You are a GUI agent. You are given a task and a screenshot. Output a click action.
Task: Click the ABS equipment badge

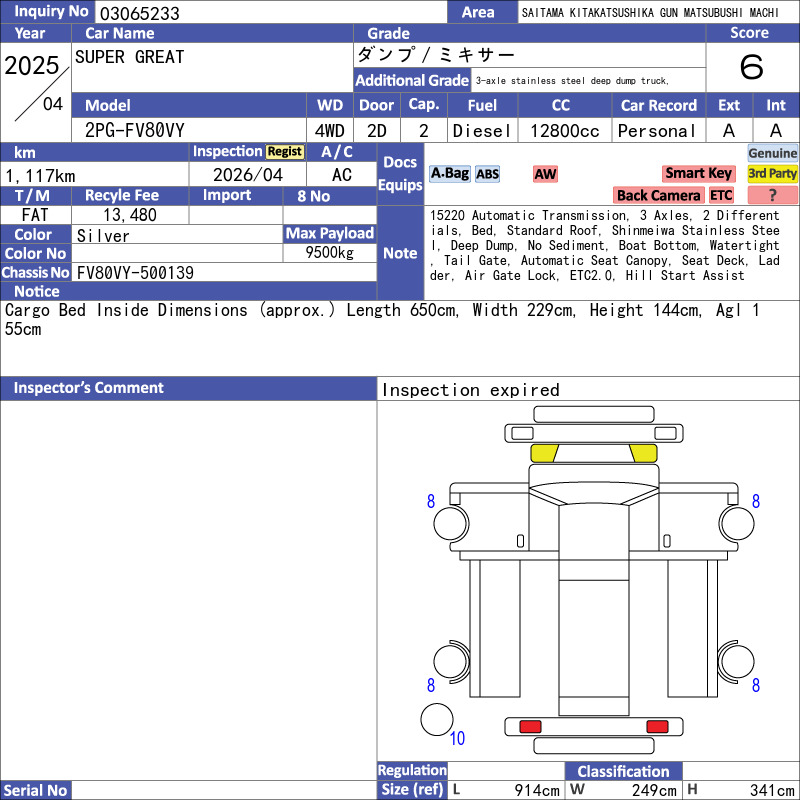click(x=487, y=174)
